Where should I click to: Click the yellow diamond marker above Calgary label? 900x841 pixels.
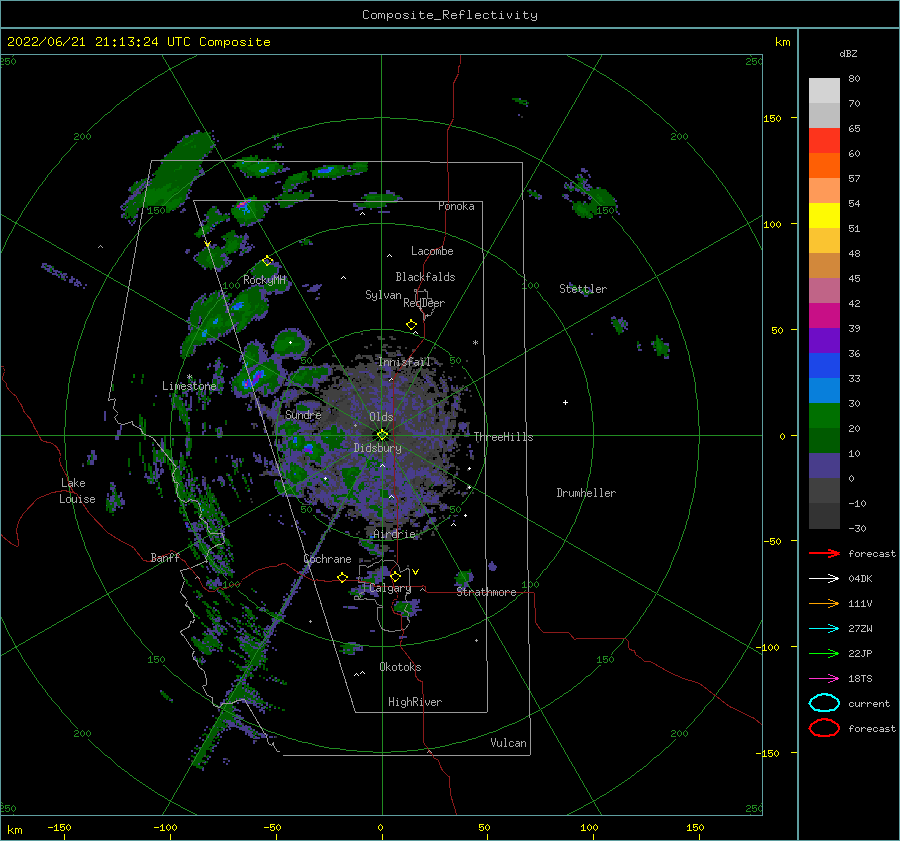pos(395,576)
